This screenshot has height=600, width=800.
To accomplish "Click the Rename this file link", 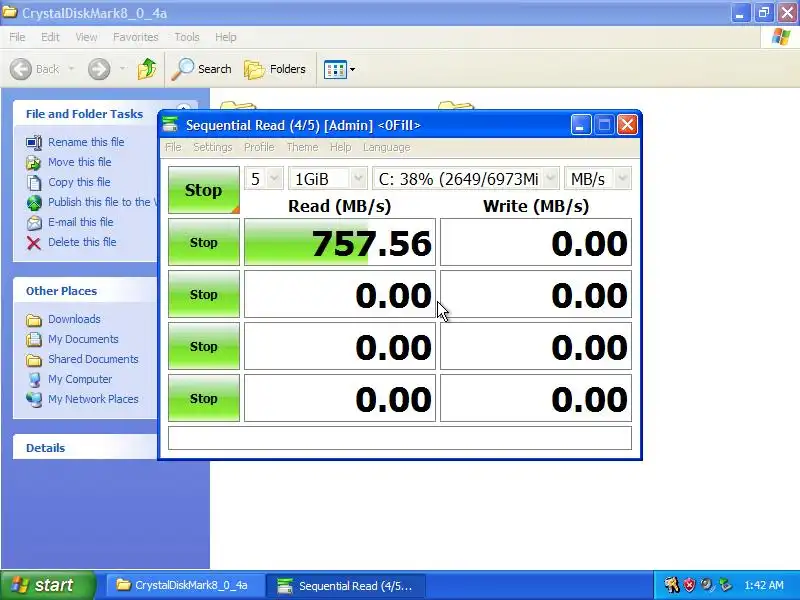I will tap(86, 142).
